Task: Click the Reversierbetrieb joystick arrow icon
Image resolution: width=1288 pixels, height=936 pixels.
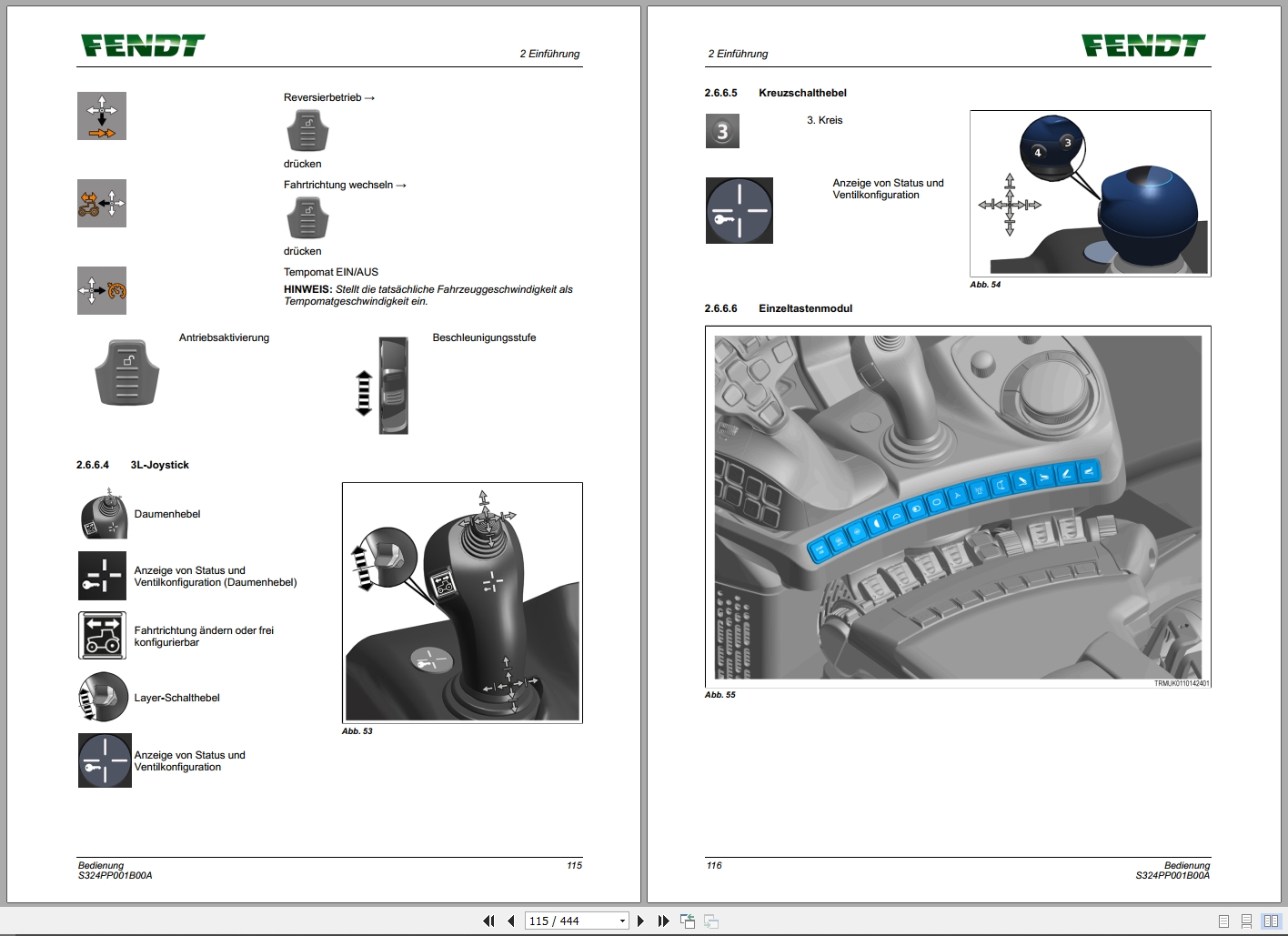Action: (102, 116)
